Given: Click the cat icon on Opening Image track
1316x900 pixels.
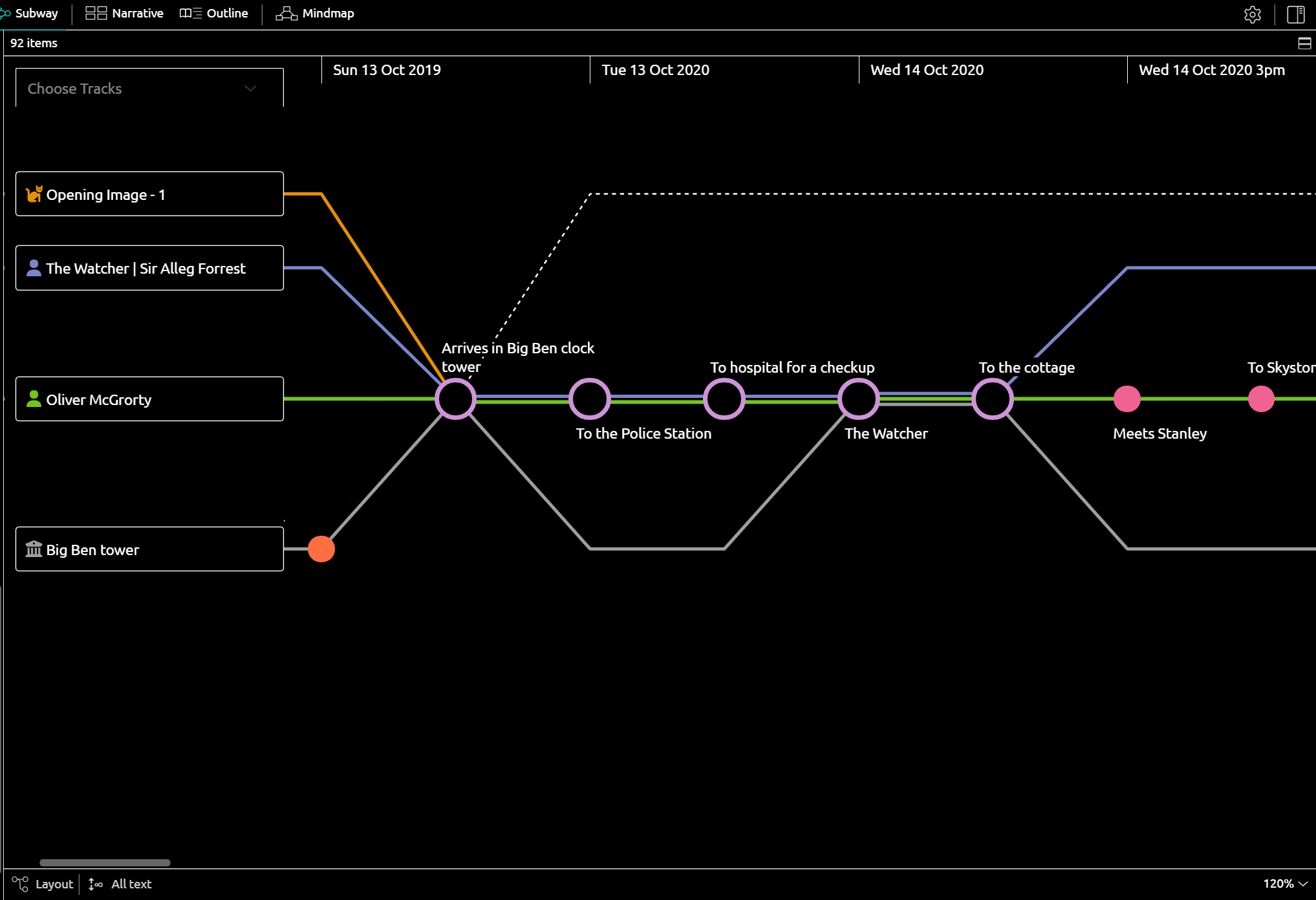Looking at the screenshot, I should (34, 194).
